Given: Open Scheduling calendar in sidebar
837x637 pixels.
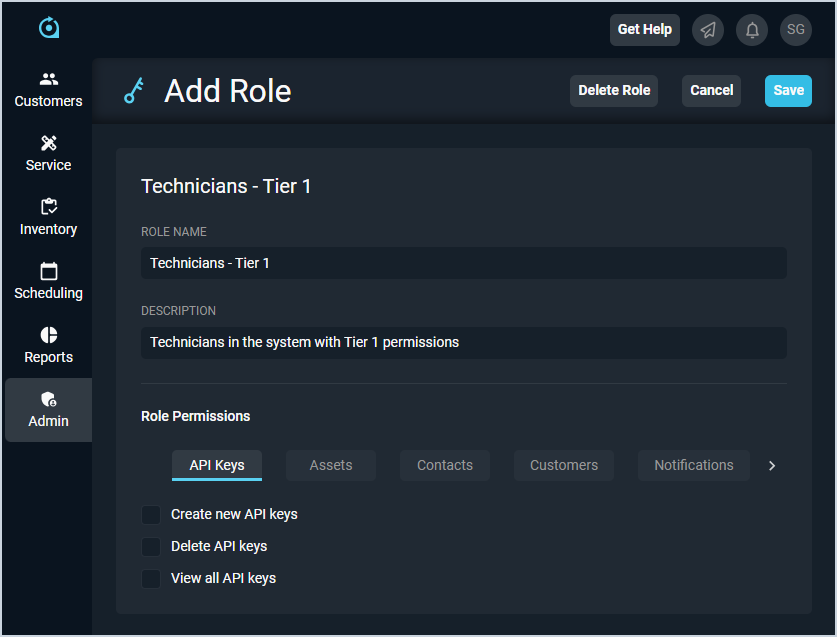Looking at the screenshot, I should [48, 281].
